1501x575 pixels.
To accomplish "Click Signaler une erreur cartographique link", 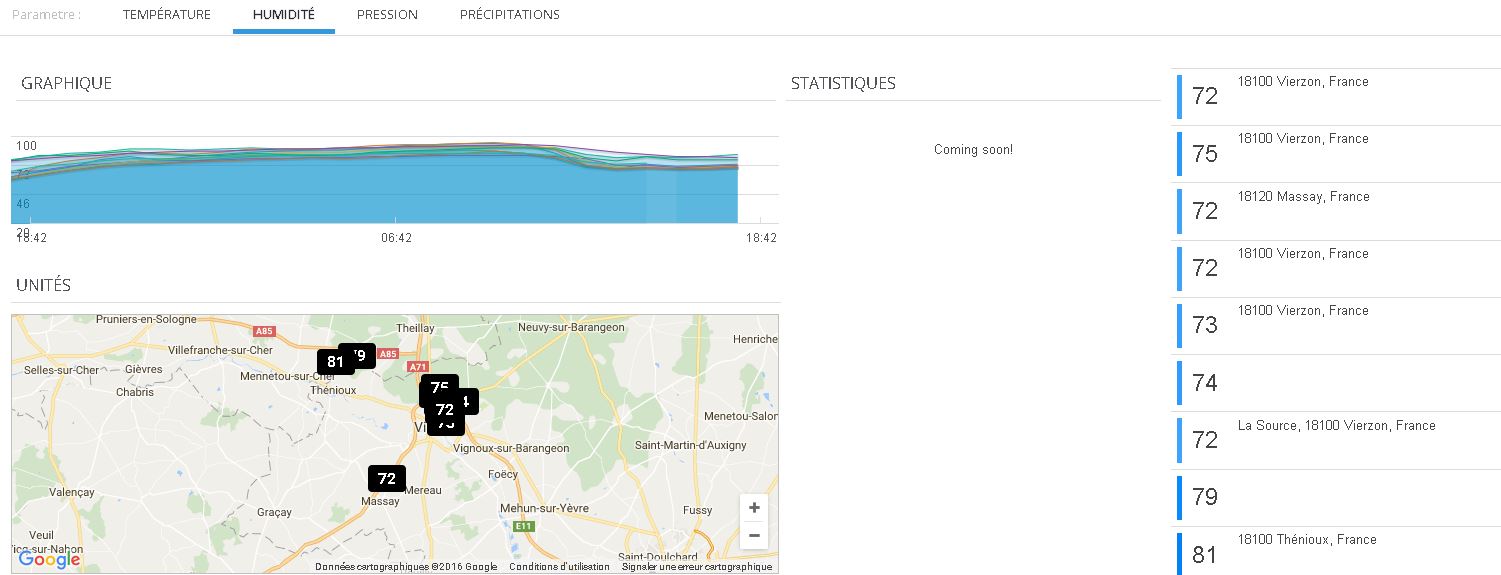I will coord(697,567).
